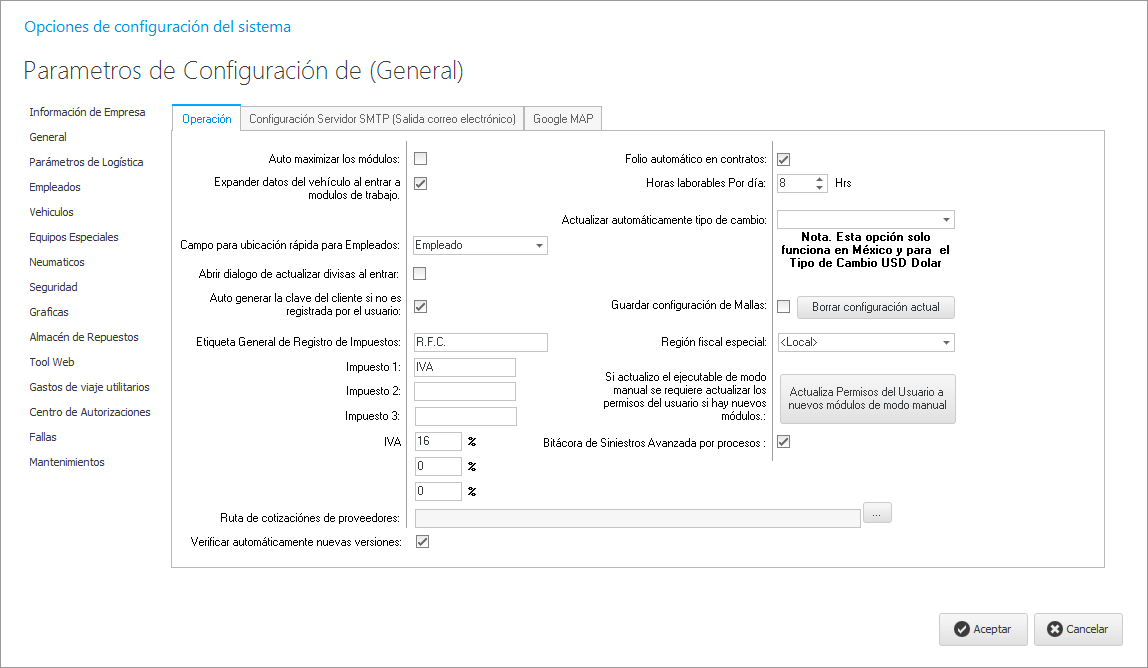The width and height of the screenshot is (1148, 668).
Task: Toggle Verificar automáticamente nuevas versiones
Action: (422, 542)
